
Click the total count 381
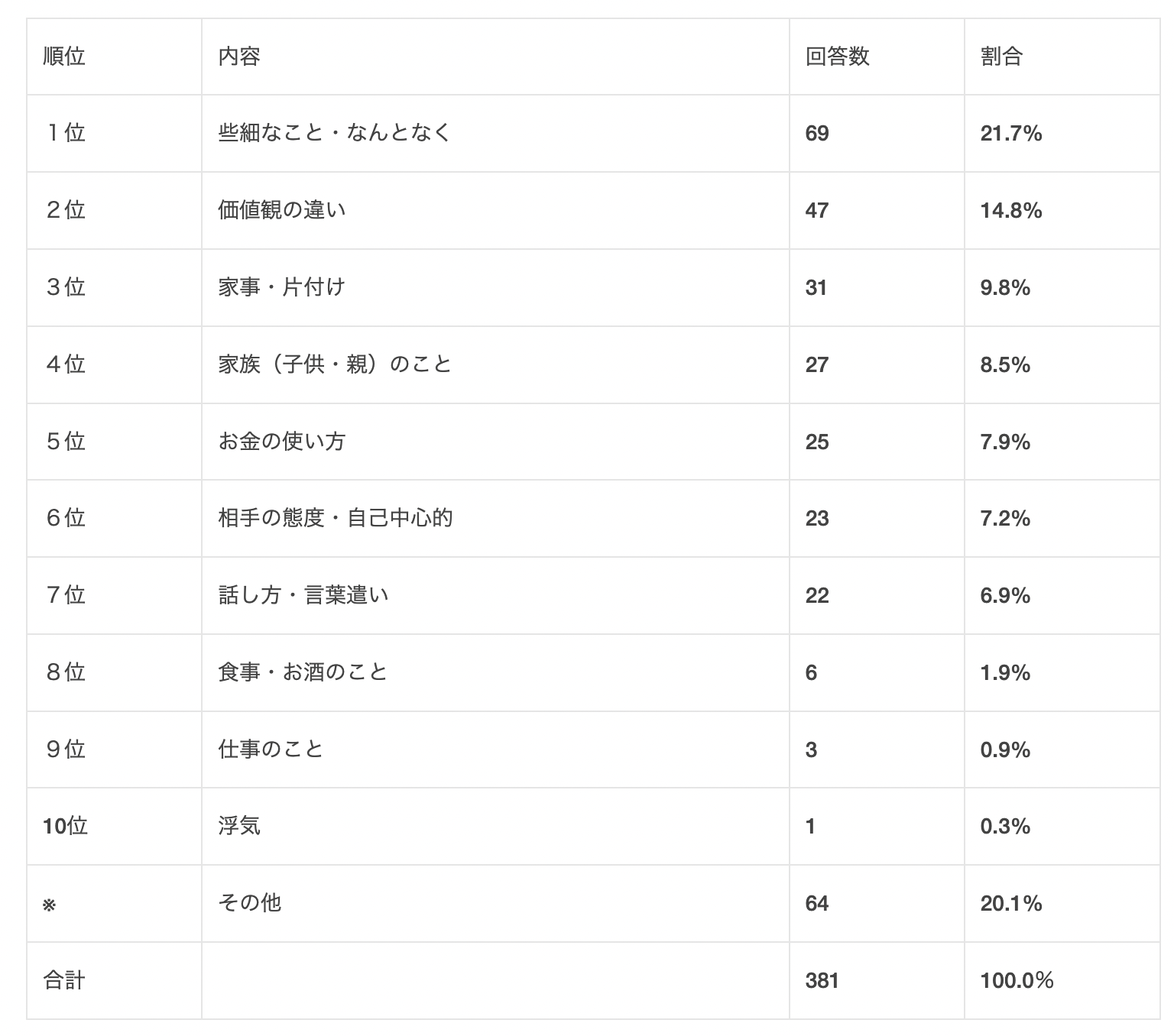pos(822,980)
